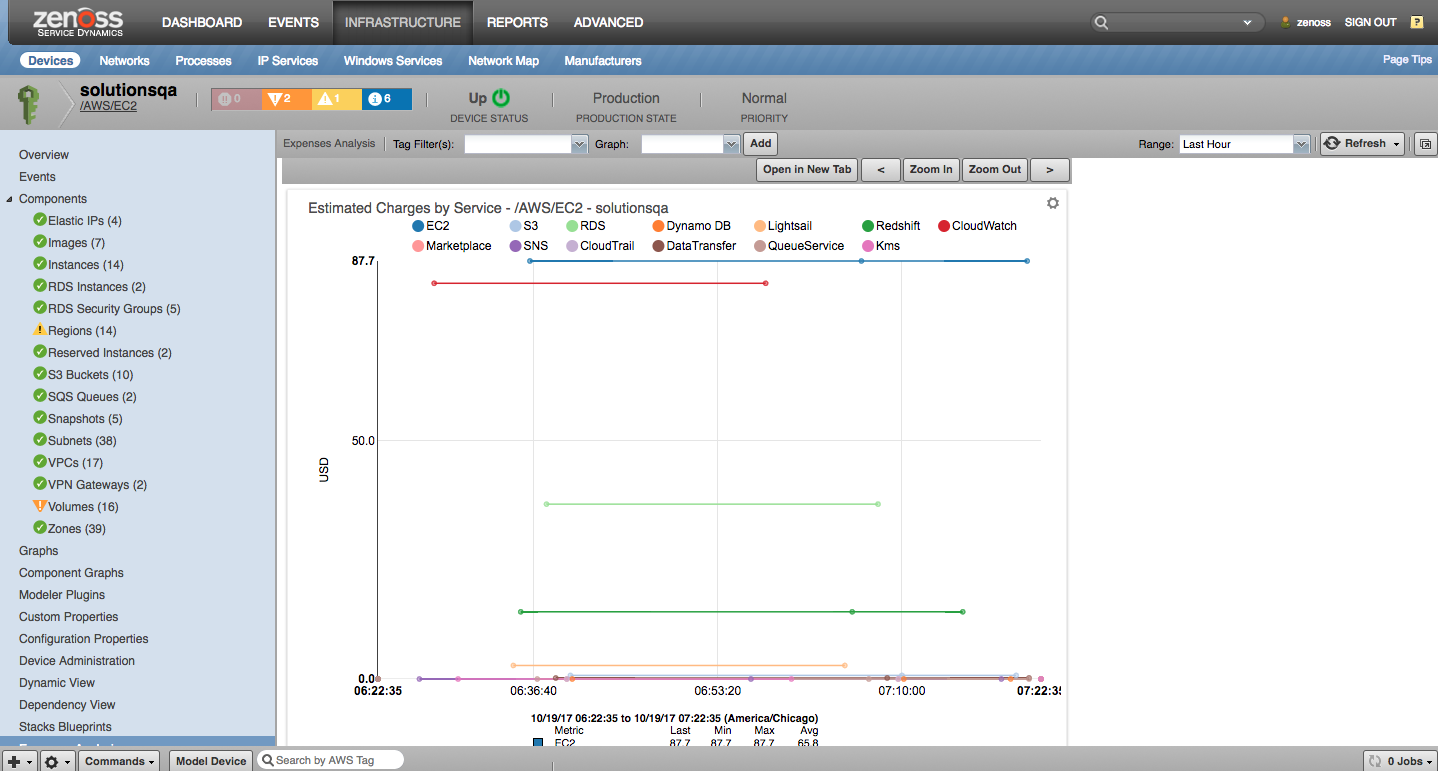Open warning events severity badge showing 1
This screenshot has width=1438, height=771.
point(336,99)
